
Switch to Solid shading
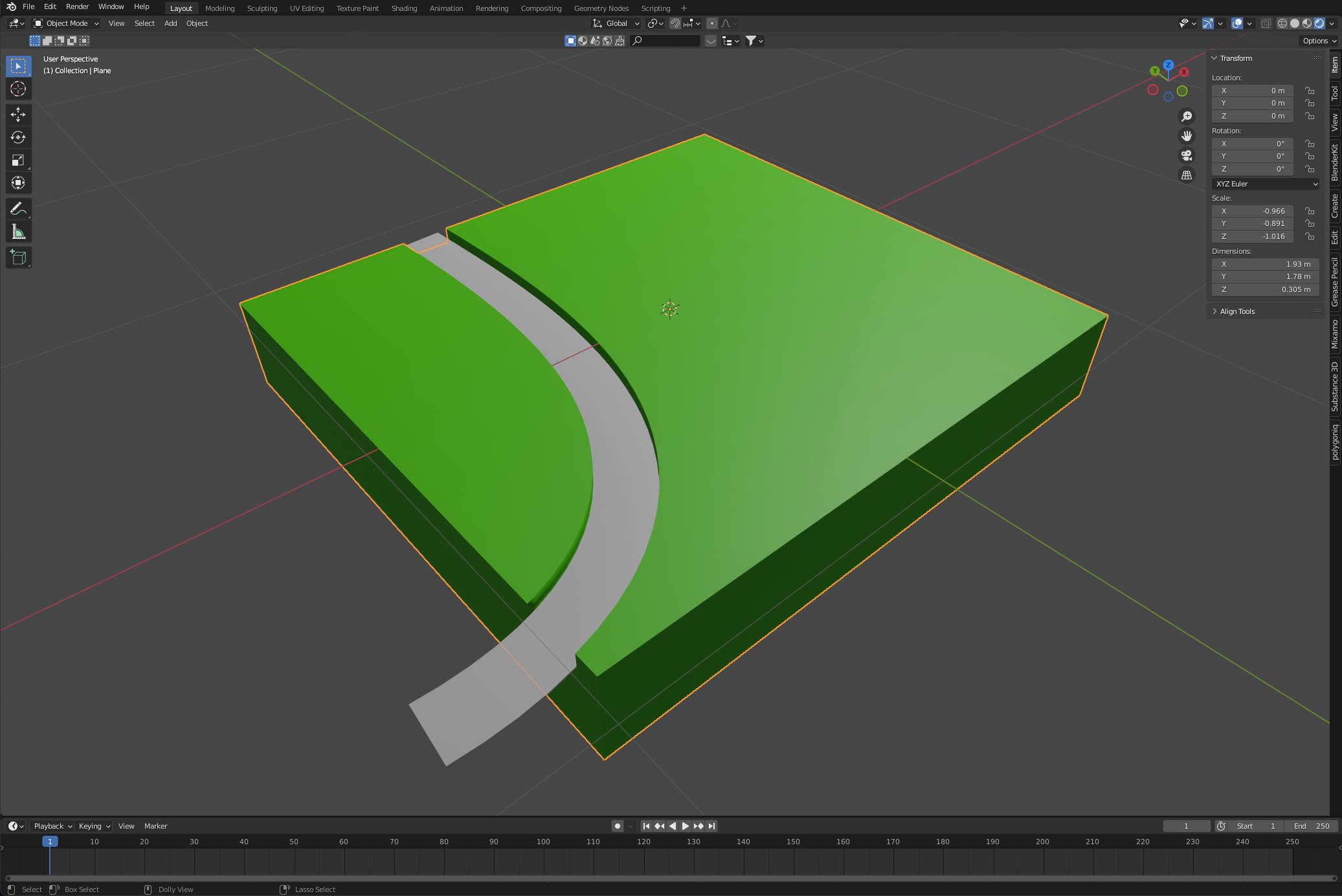point(1295,23)
